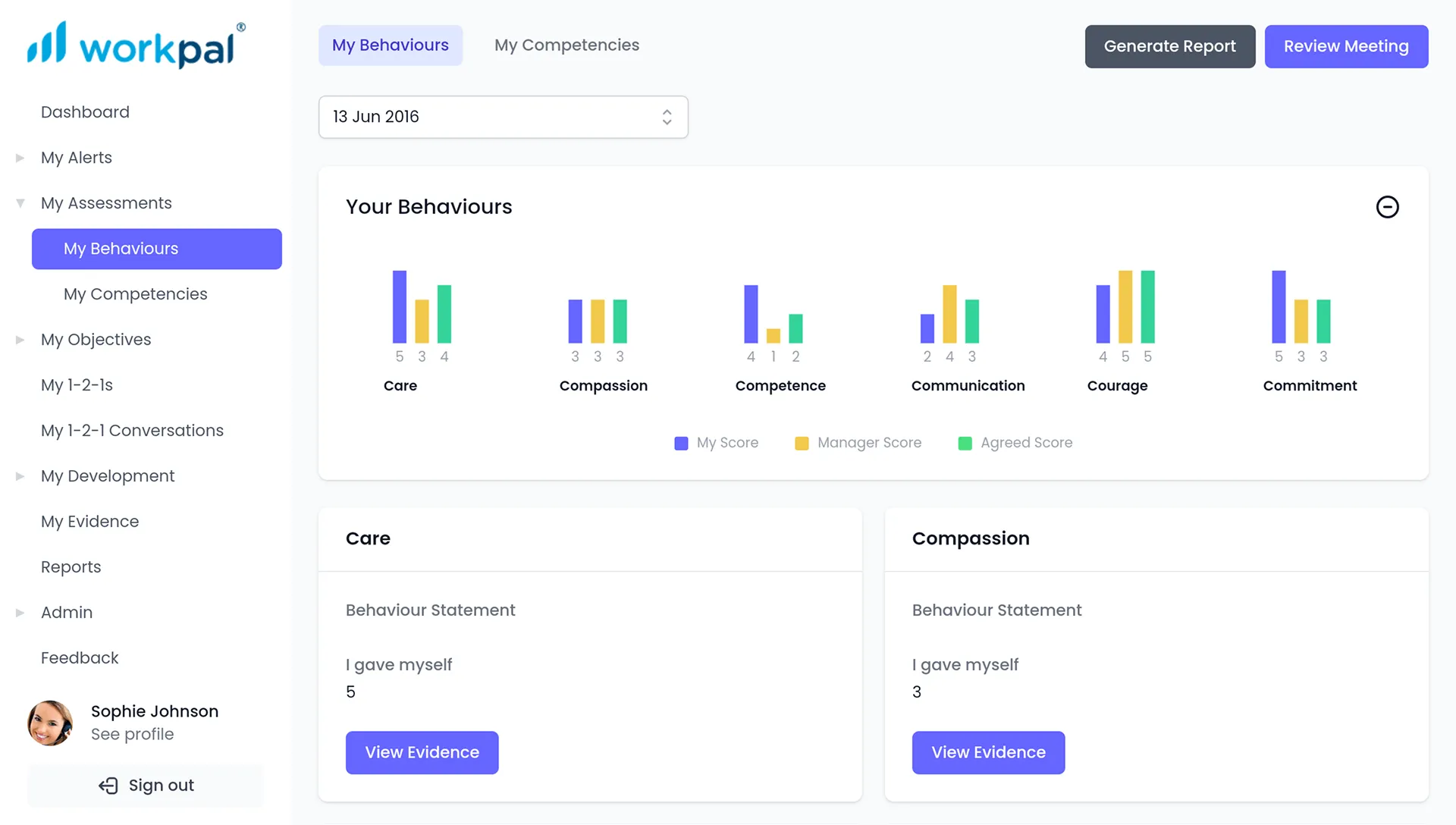
Task: Click the workpal logo
Action: (x=133, y=45)
